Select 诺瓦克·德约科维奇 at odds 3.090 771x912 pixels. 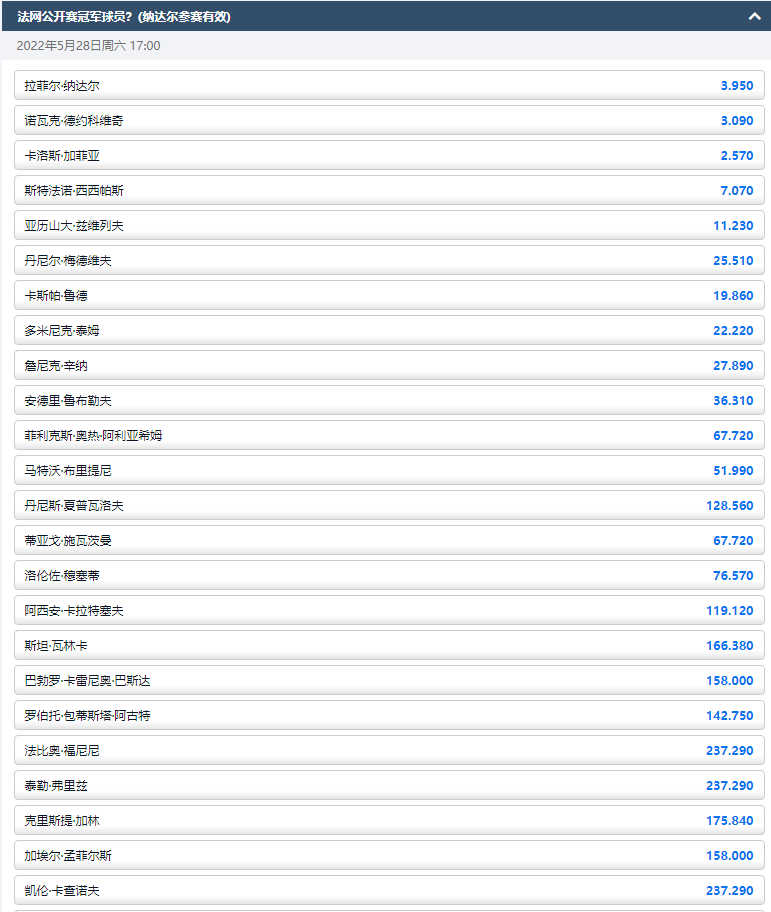(x=389, y=121)
